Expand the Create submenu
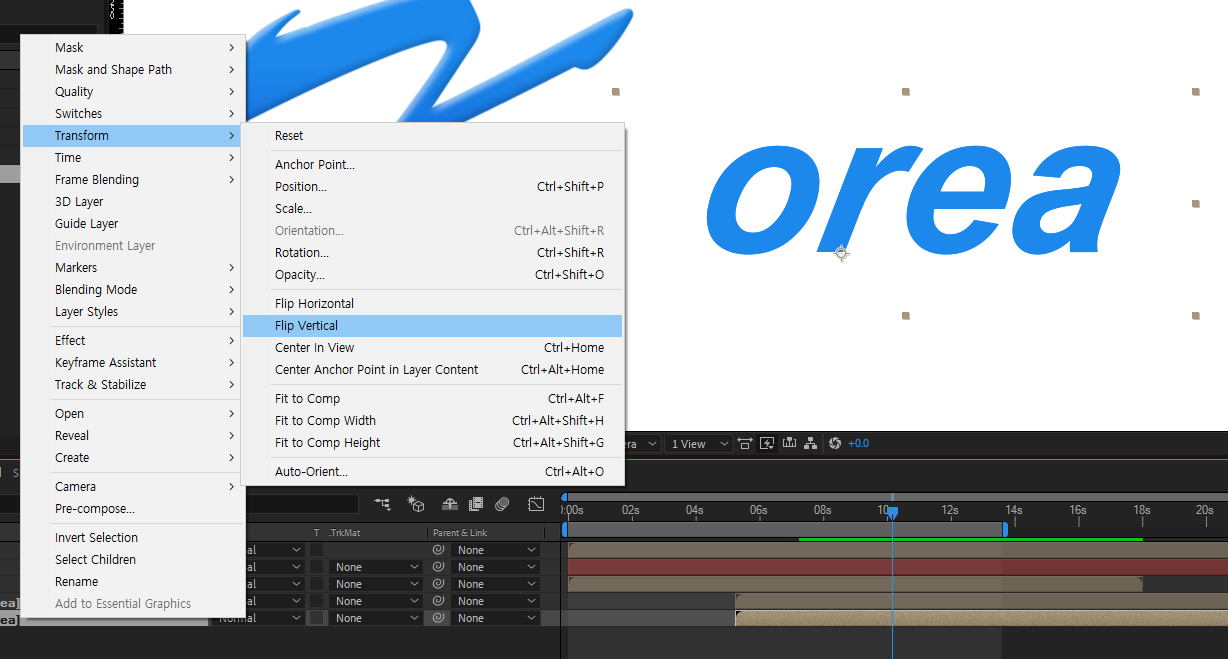Screen dimensions: 1228x659 tap(133, 457)
